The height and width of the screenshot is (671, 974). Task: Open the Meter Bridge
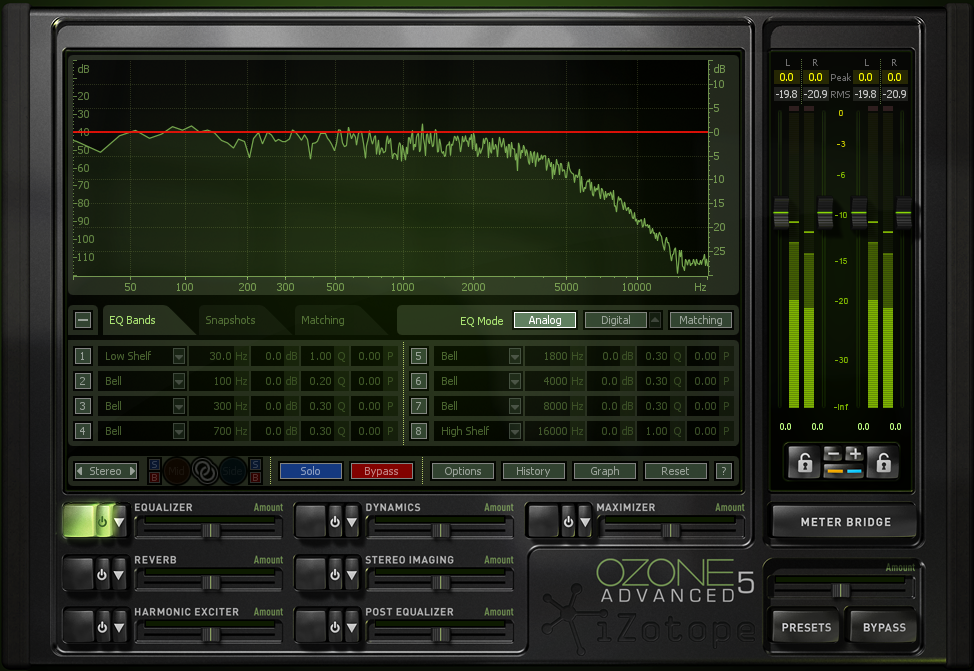(845, 522)
